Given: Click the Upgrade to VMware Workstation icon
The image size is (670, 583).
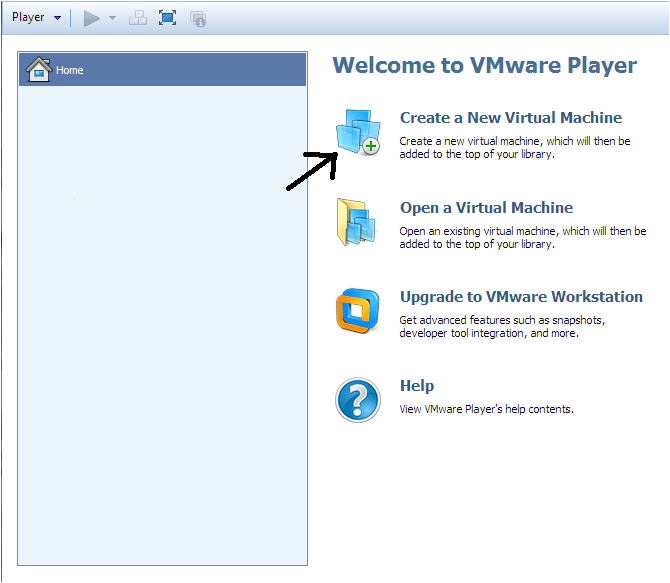Looking at the screenshot, I should pyautogui.click(x=357, y=311).
